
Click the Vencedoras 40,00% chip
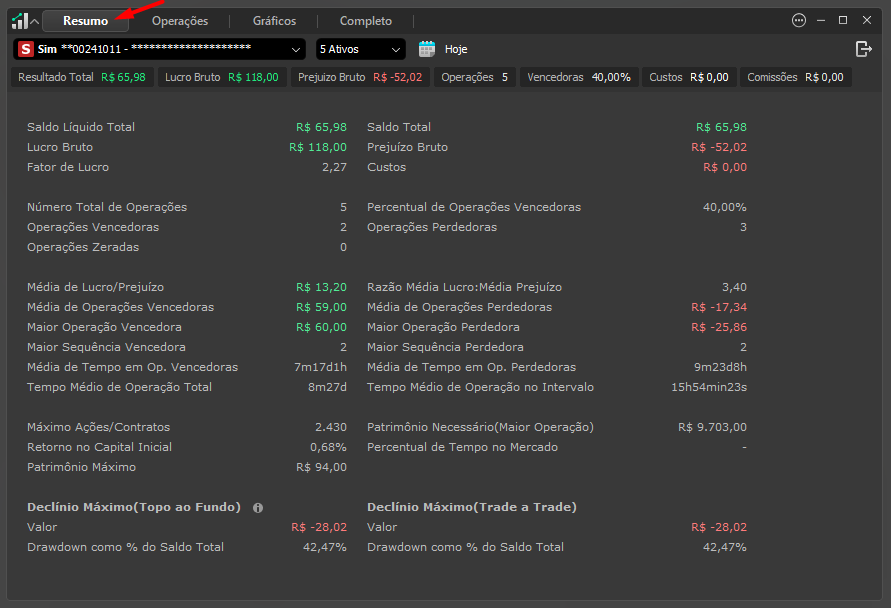coord(579,77)
